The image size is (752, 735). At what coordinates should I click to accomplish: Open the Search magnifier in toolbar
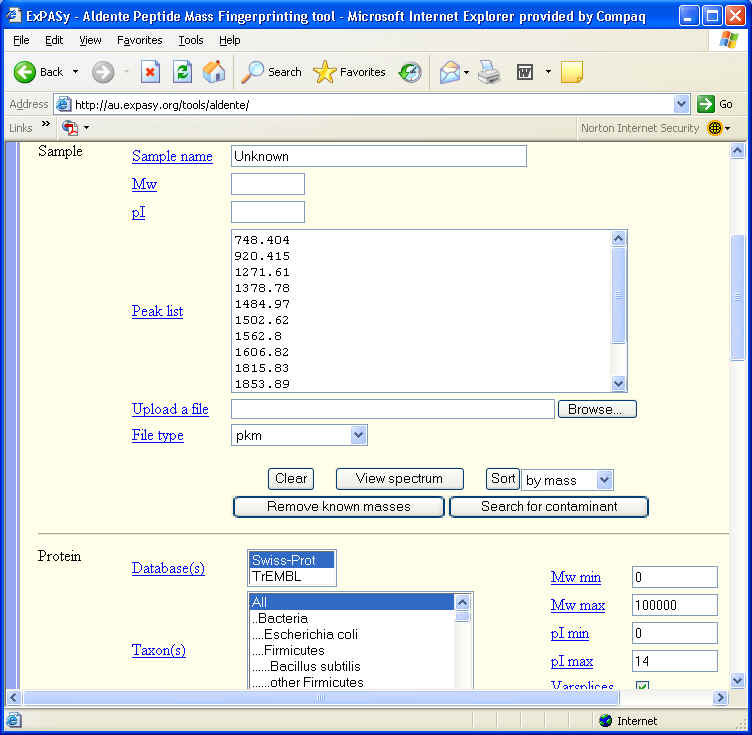(252, 72)
